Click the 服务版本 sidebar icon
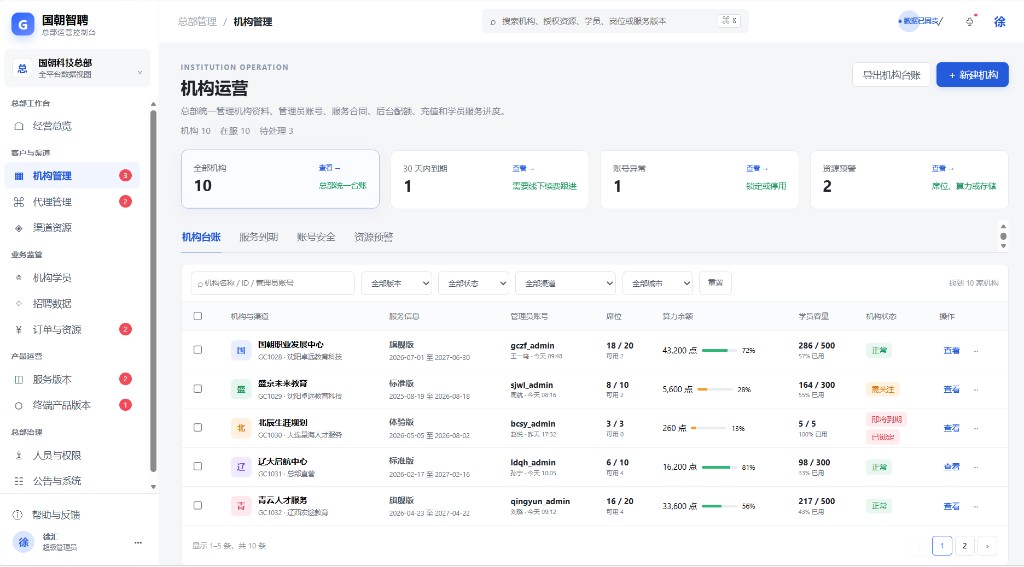 [x=19, y=380]
